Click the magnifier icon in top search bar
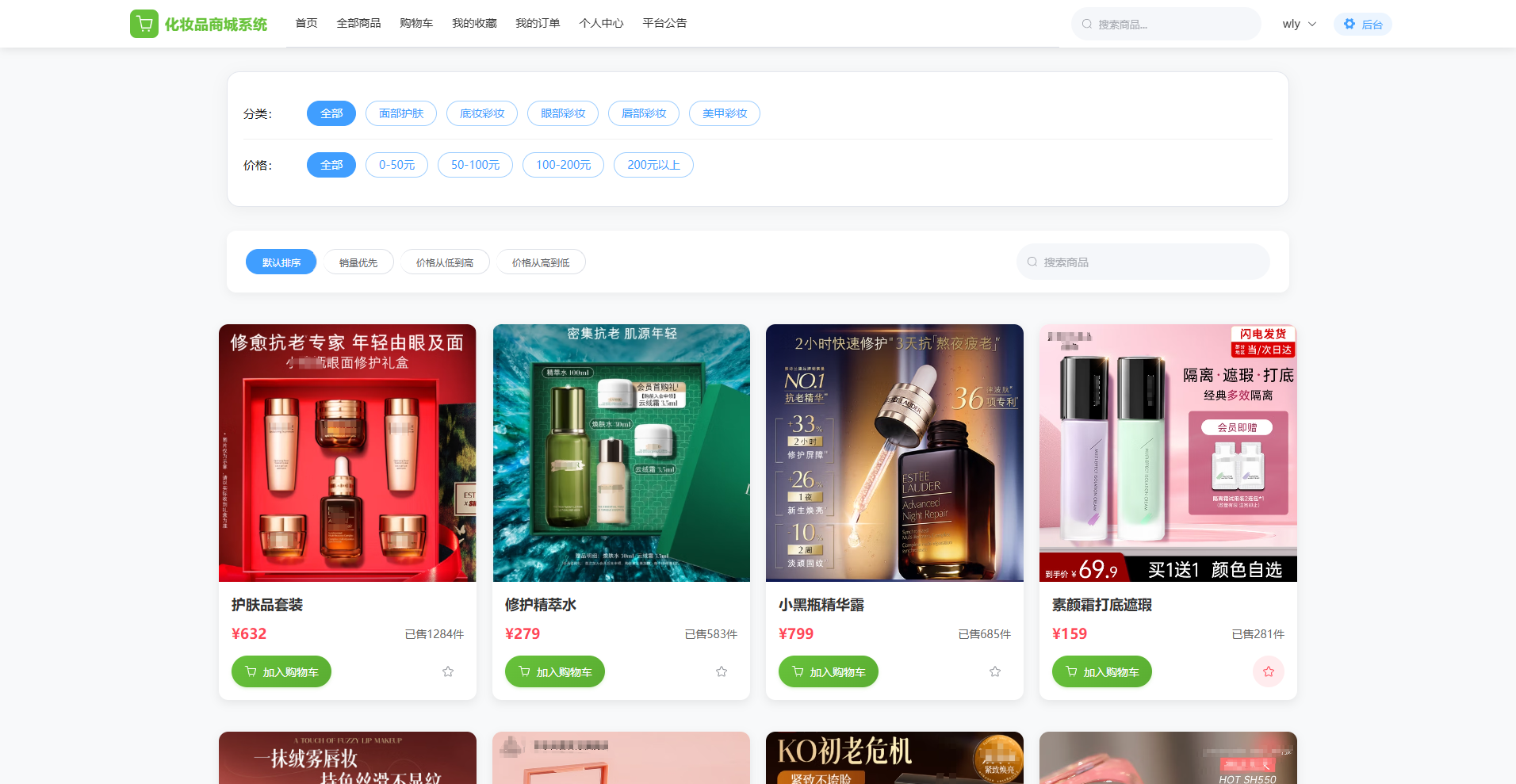The height and width of the screenshot is (784, 1516). tap(1087, 24)
